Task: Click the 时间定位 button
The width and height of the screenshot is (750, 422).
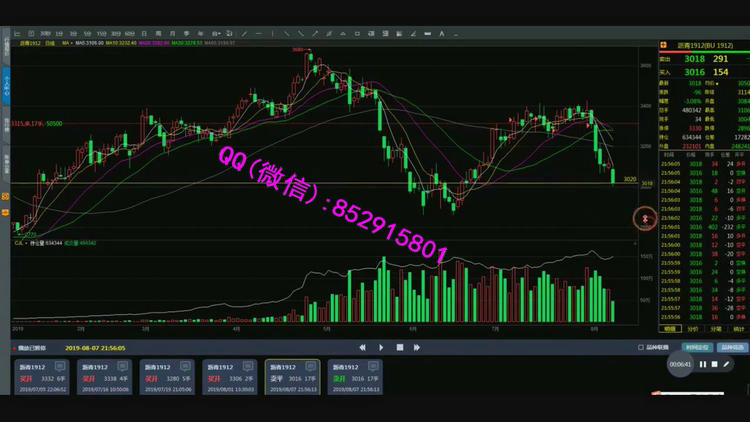Action: pos(697,347)
